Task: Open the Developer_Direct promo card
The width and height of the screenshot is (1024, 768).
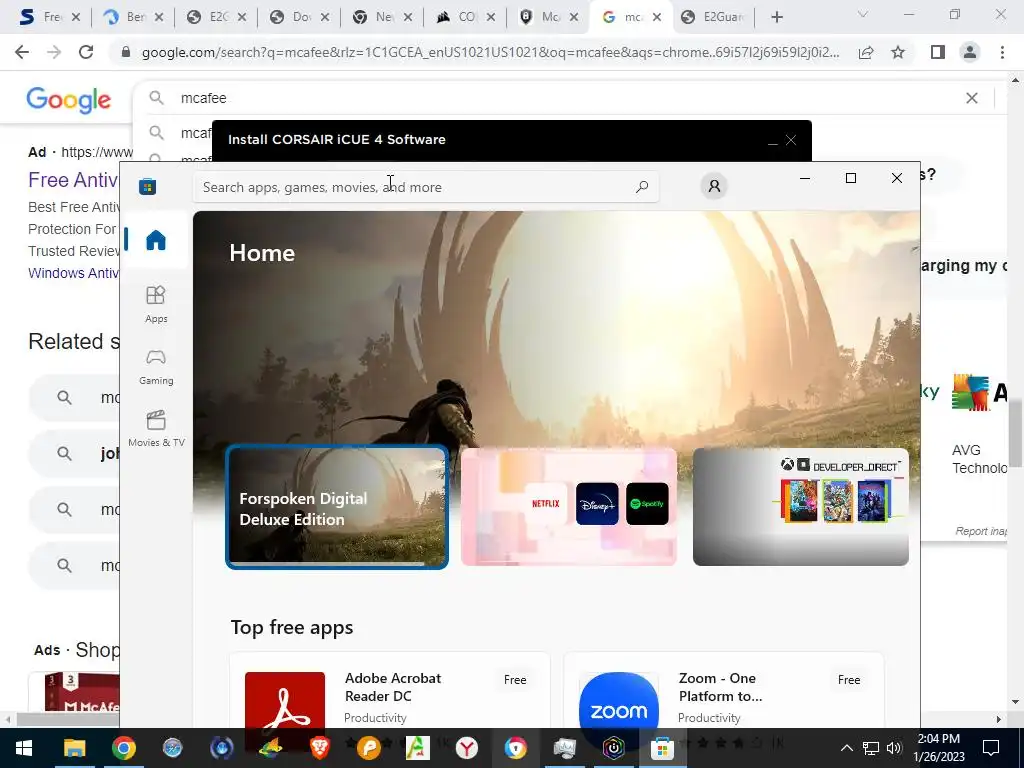Action: click(x=801, y=507)
